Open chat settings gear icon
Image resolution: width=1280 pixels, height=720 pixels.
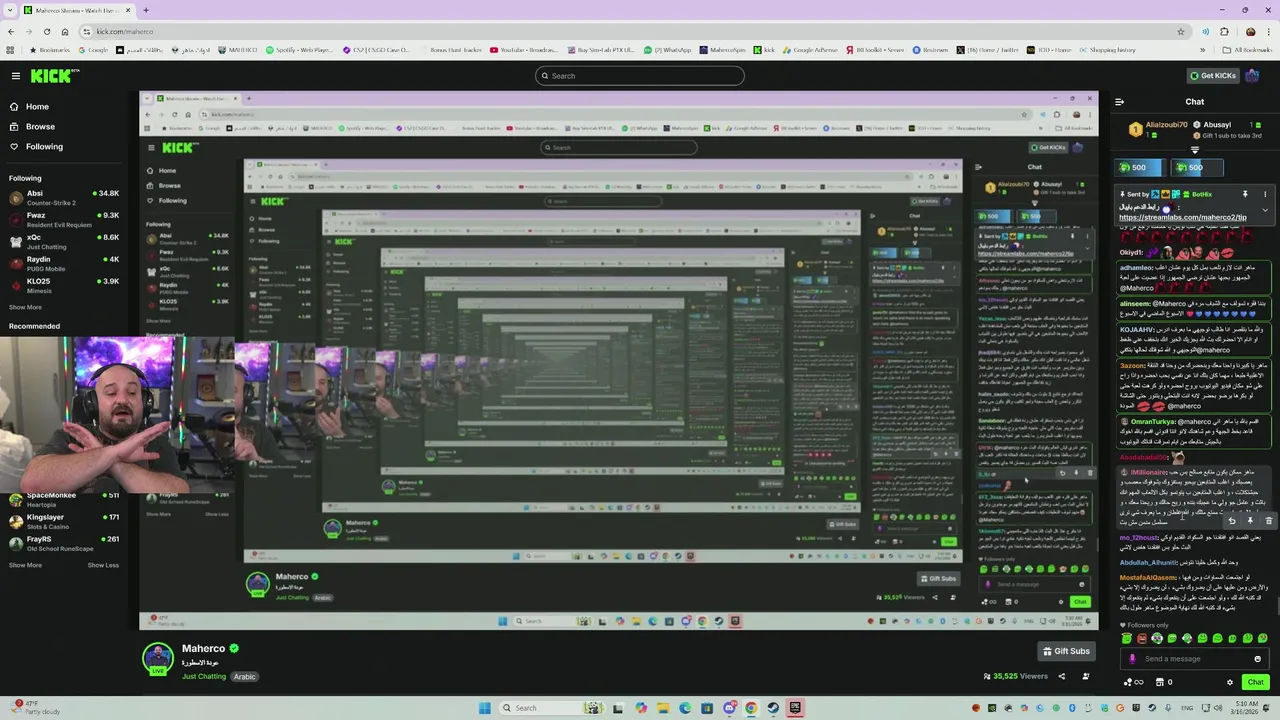click(1230, 682)
